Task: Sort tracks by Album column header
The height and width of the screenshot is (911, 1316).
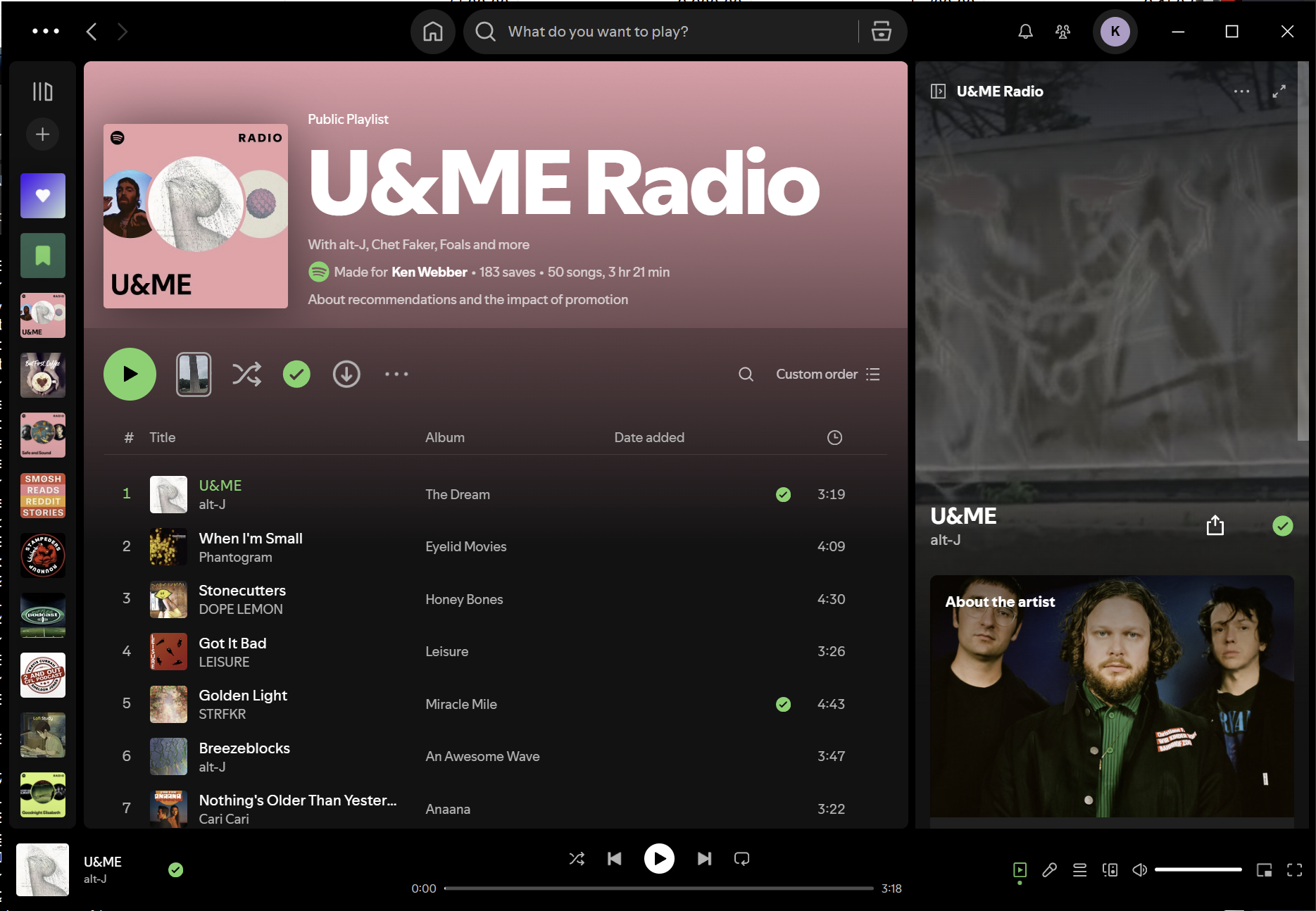Action: pos(445,437)
